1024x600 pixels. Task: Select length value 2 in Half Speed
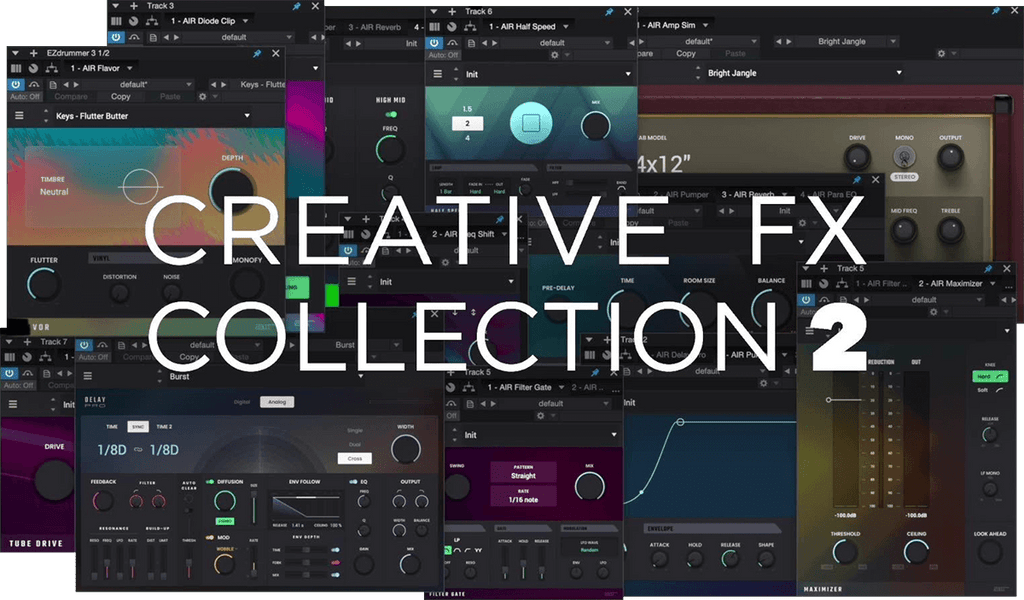[x=467, y=123]
